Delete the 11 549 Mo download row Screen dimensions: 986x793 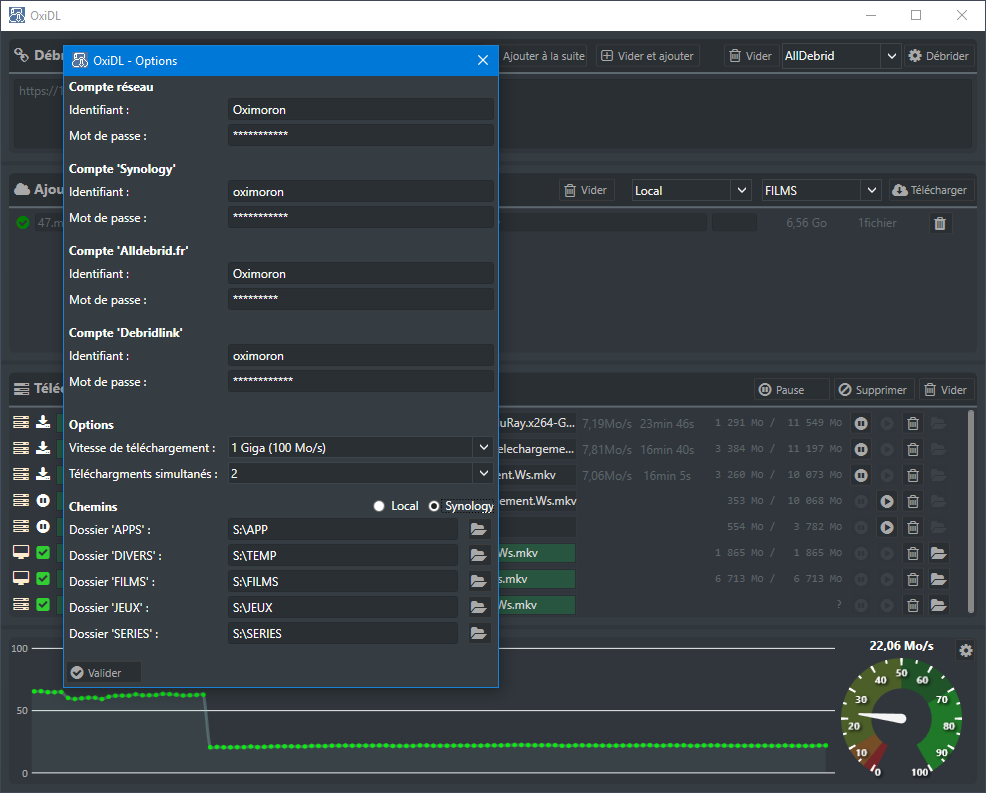click(x=912, y=423)
